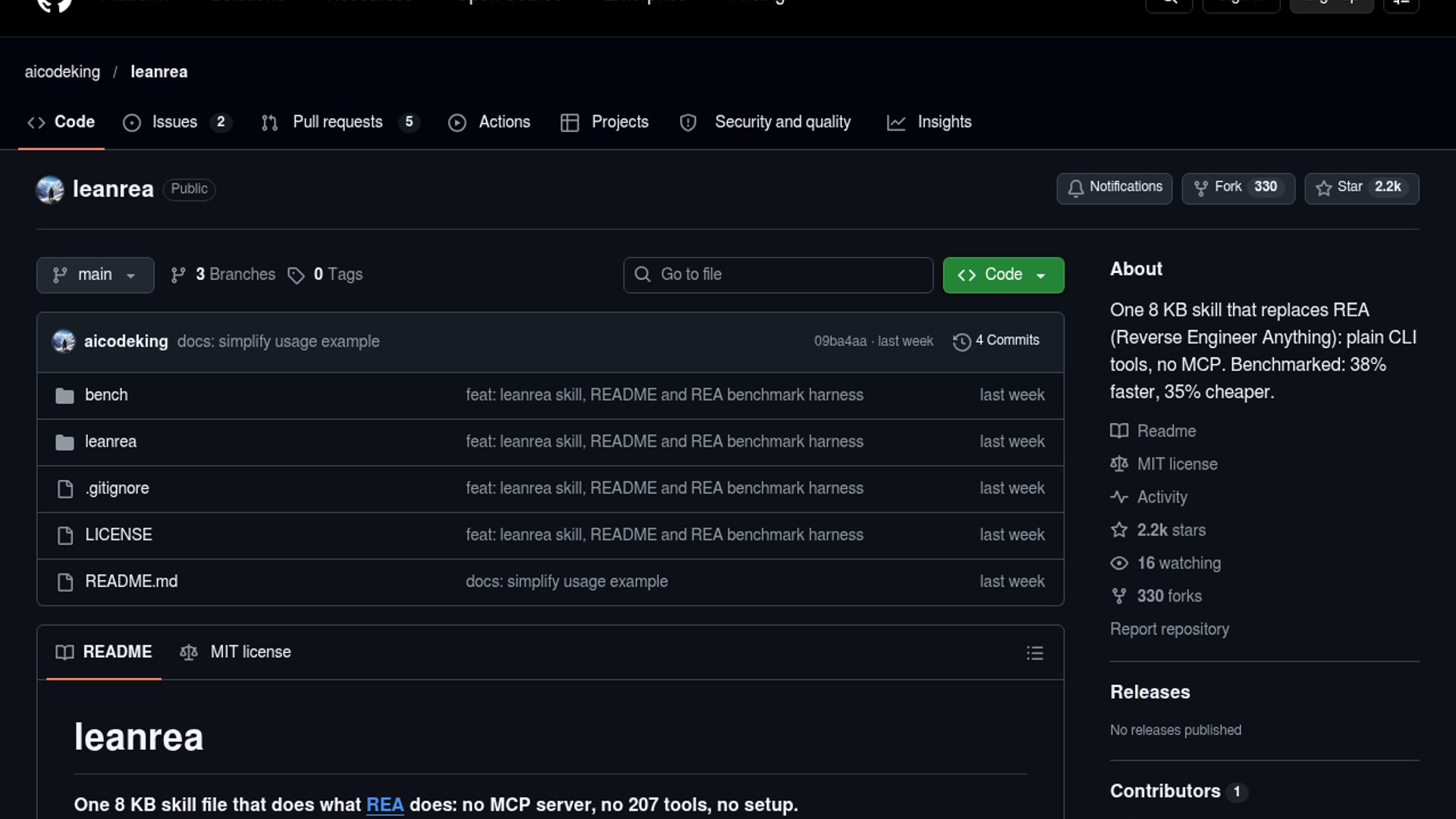Viewport: 1456px width, 819px height.
Task: Focus the Go to file search field
Action: [x=778, y=275]
